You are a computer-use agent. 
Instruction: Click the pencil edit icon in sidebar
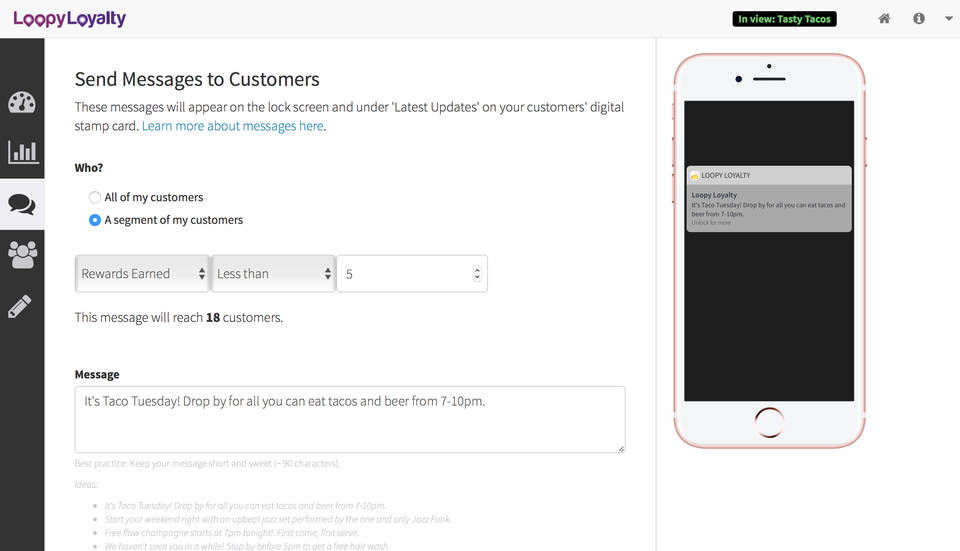[20, 307]
